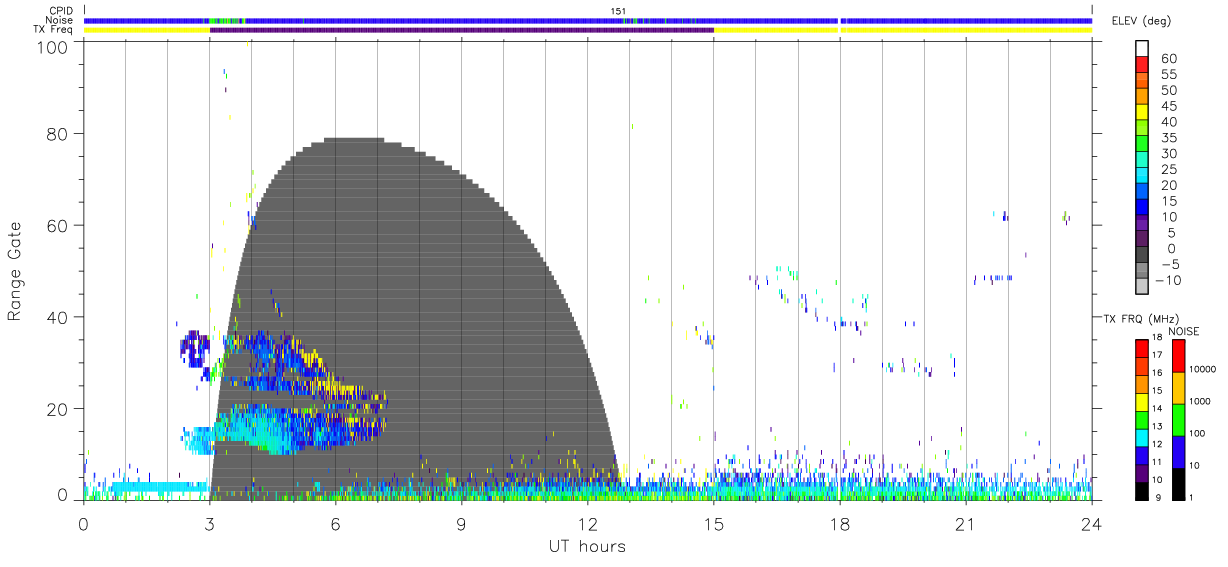Viewport: 1228px width, 567px height.
Task: Pick the dark gray −5–0 swatch in ELEV colorbar
Action: point(1142,255)
